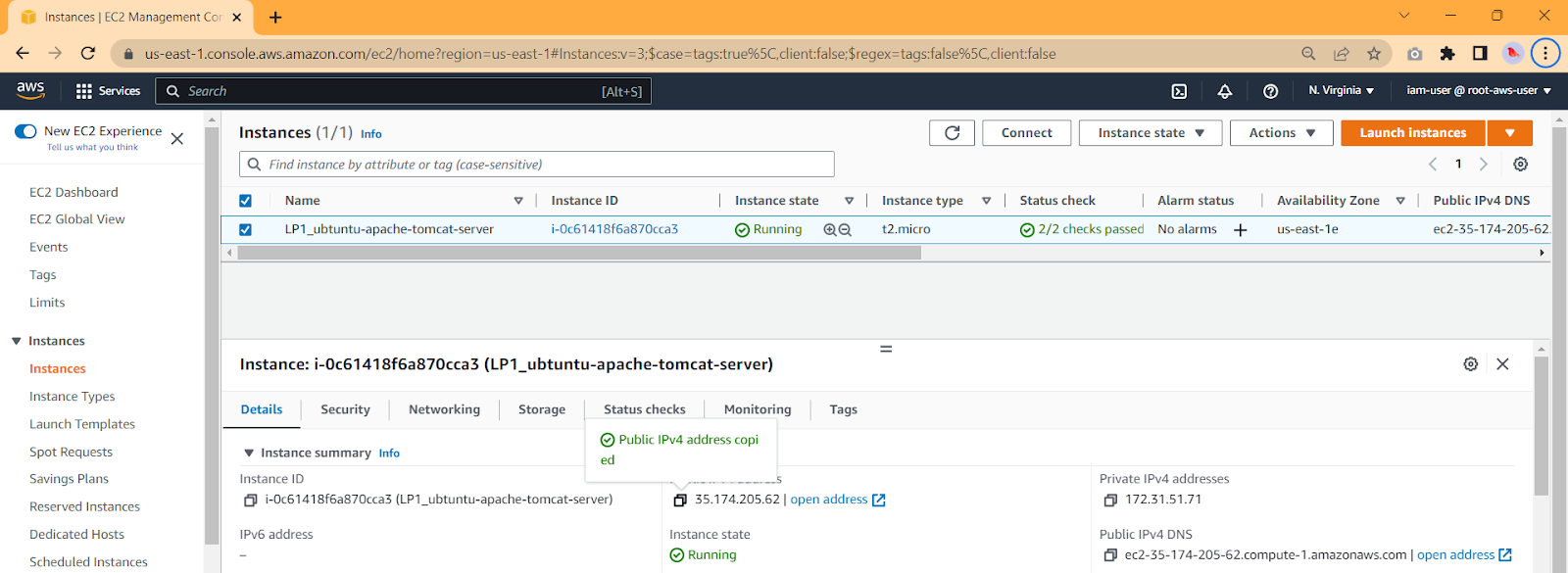Focus the AWS console Search box
Viewport: 1568px width, 573px height.
(x=403, y=91)
